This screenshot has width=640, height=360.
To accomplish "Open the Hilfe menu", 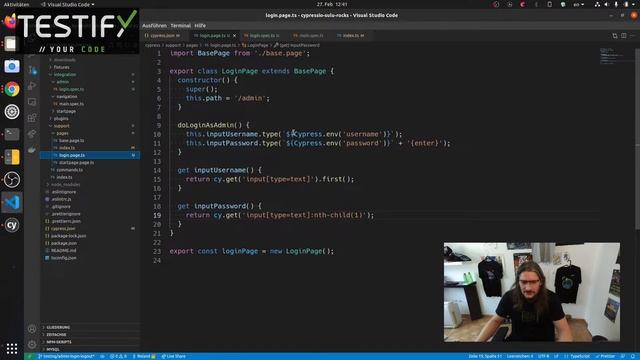I will [x=200, y=26].
